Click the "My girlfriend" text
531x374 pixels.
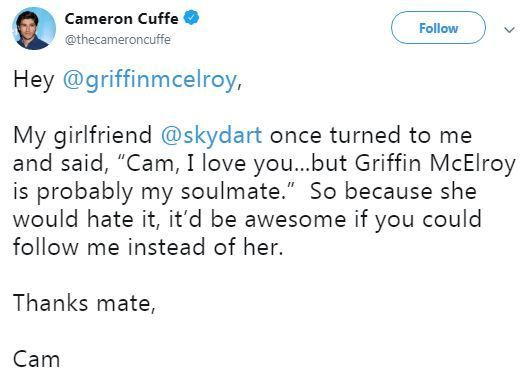coord(82,136)
